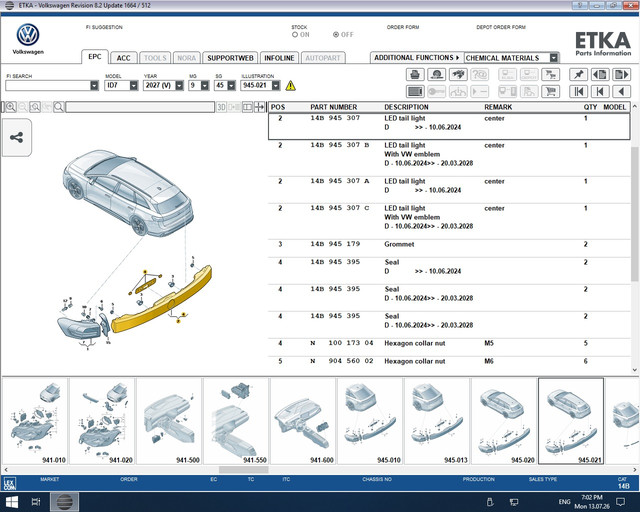Click the zoom-to-fit magnifier icon
Image resolution: width=640 pixels, height=512 pixels.
pyautogui.click(x=35, y=107)
